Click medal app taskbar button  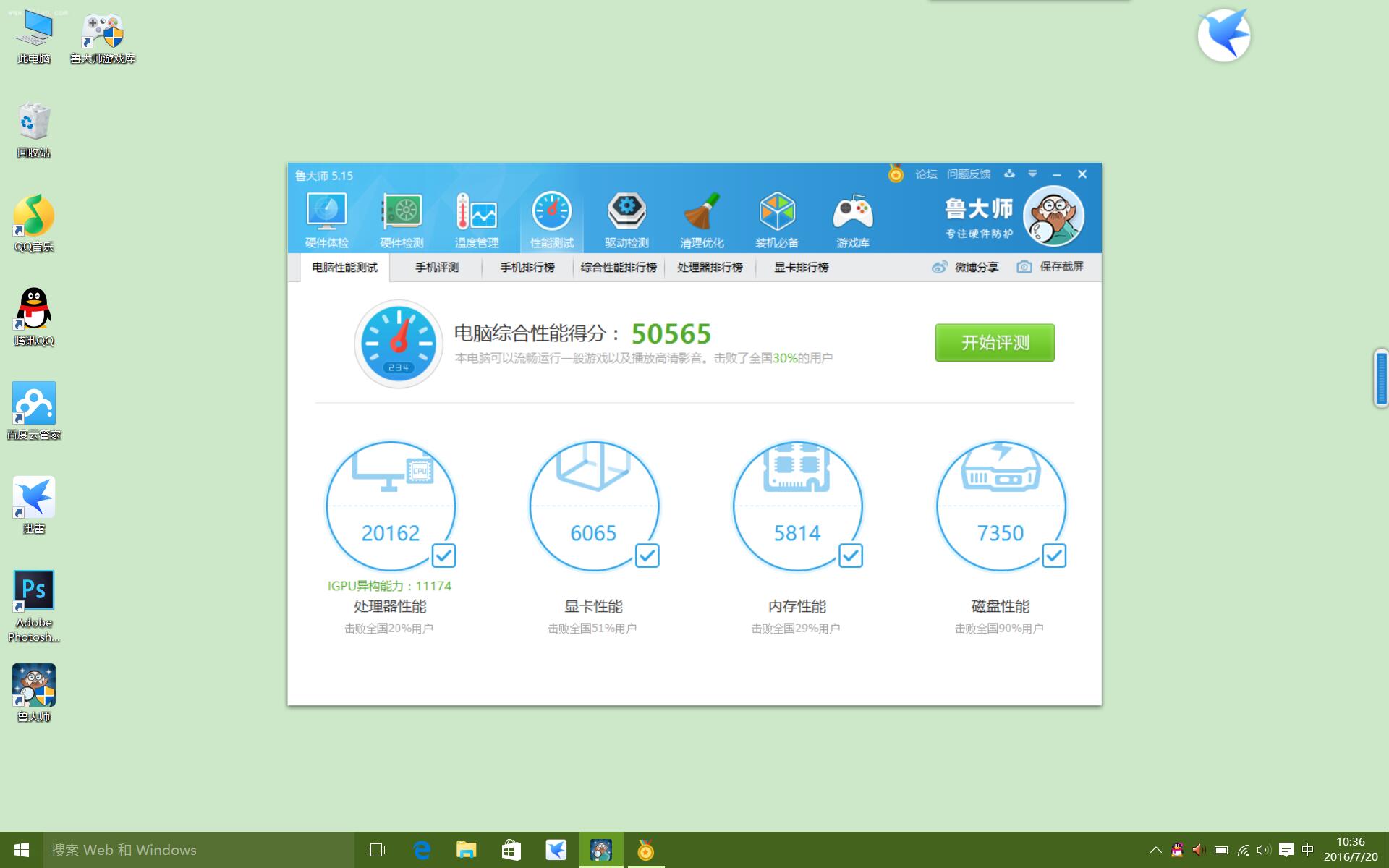645,850
